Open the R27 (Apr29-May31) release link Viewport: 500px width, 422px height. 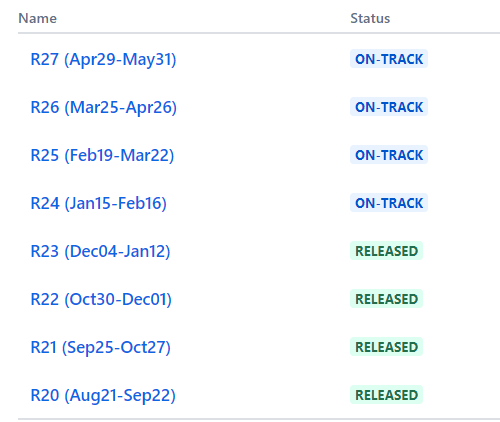[x=103, y=59]
